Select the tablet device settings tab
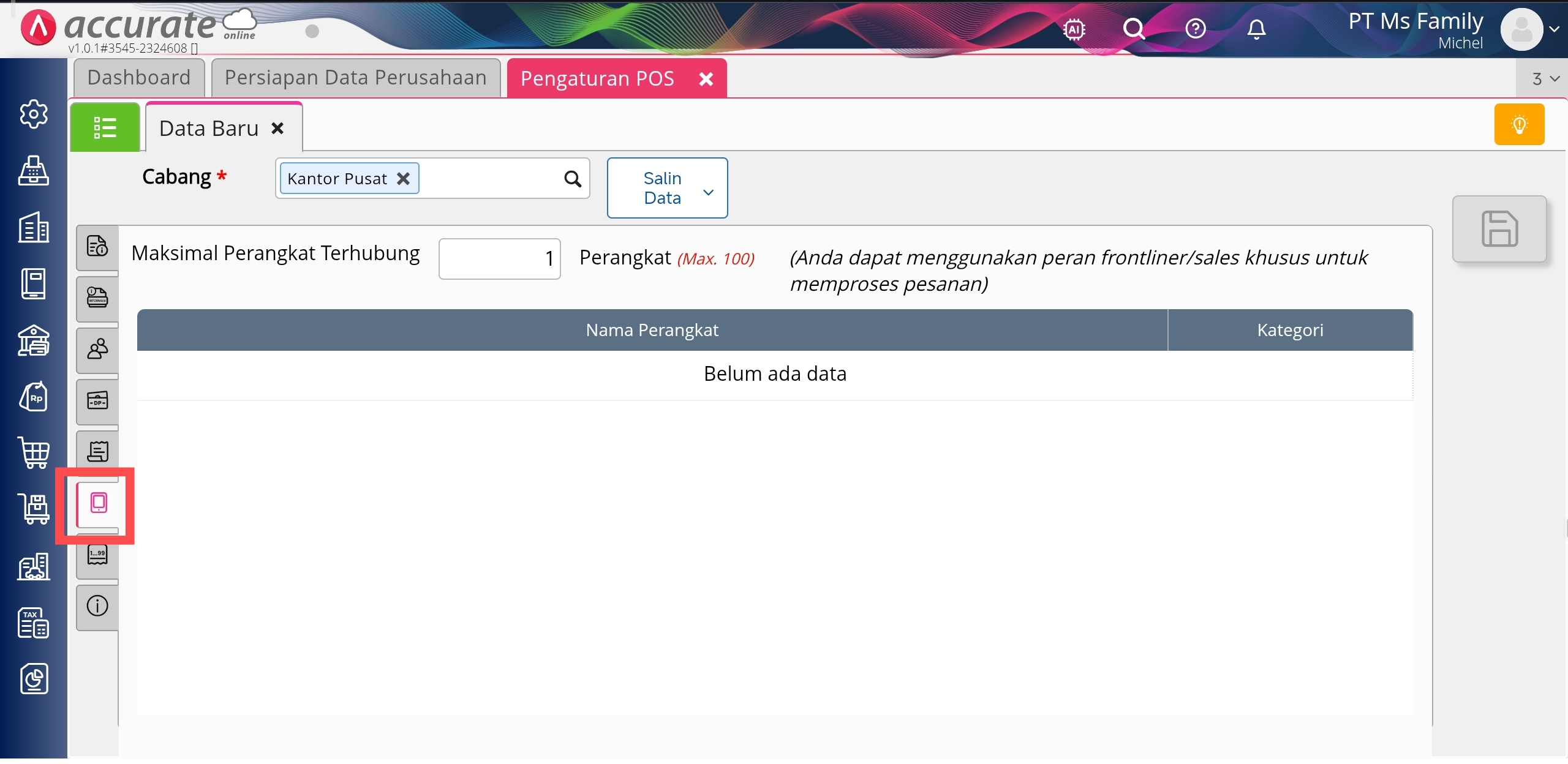The image size is (1568, 764). click(x=98, y=503)
